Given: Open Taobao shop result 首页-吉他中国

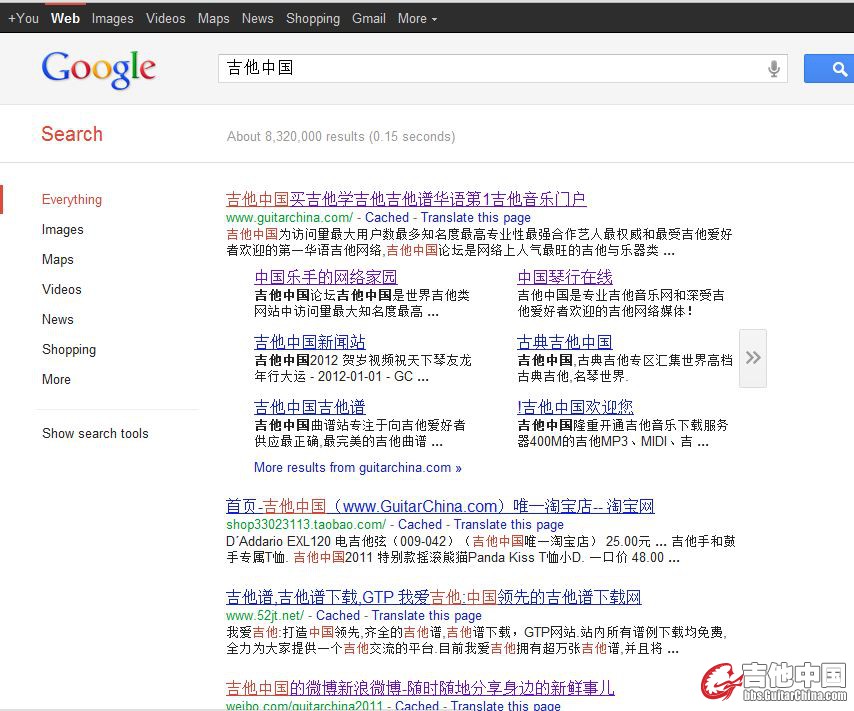Looking at the screenshot, I should (440, 507).
